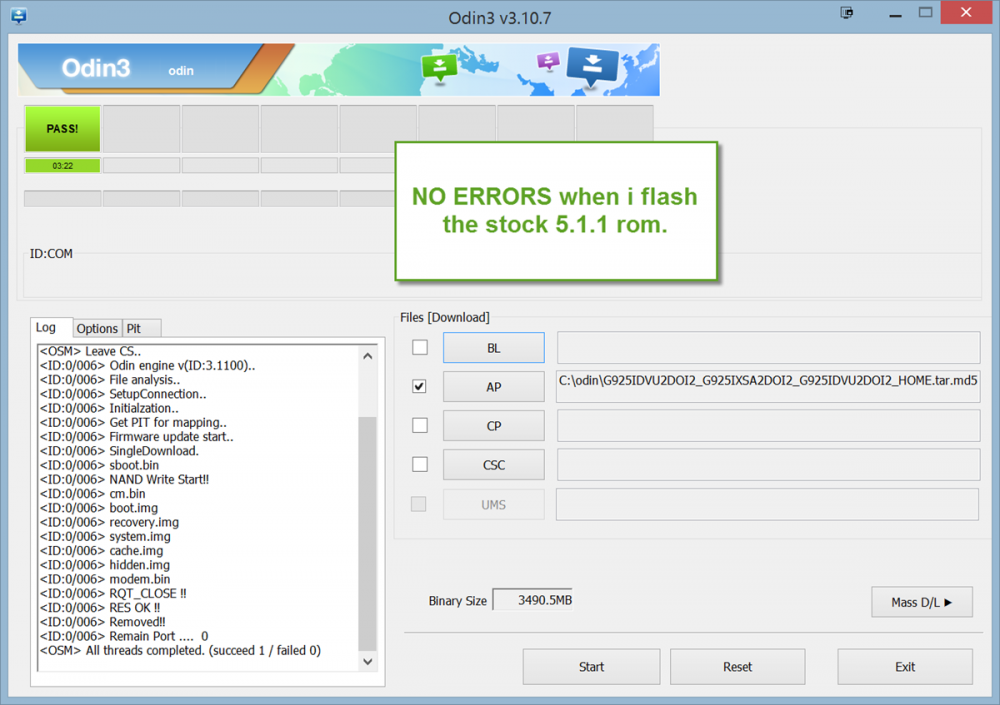This screenshot has height=705, width=1000.
Task: Open the Mass D/L menu arrow button
Action: 921,602
